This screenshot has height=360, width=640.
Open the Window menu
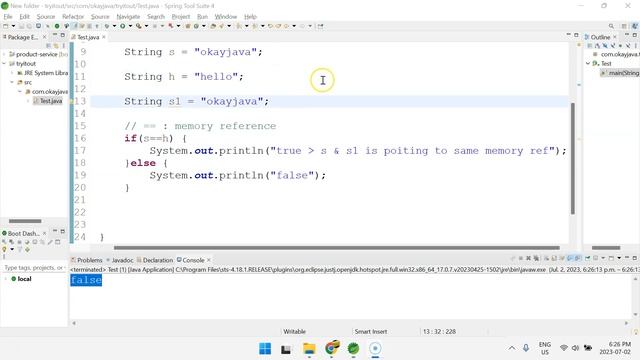click(x=226, y=17)
